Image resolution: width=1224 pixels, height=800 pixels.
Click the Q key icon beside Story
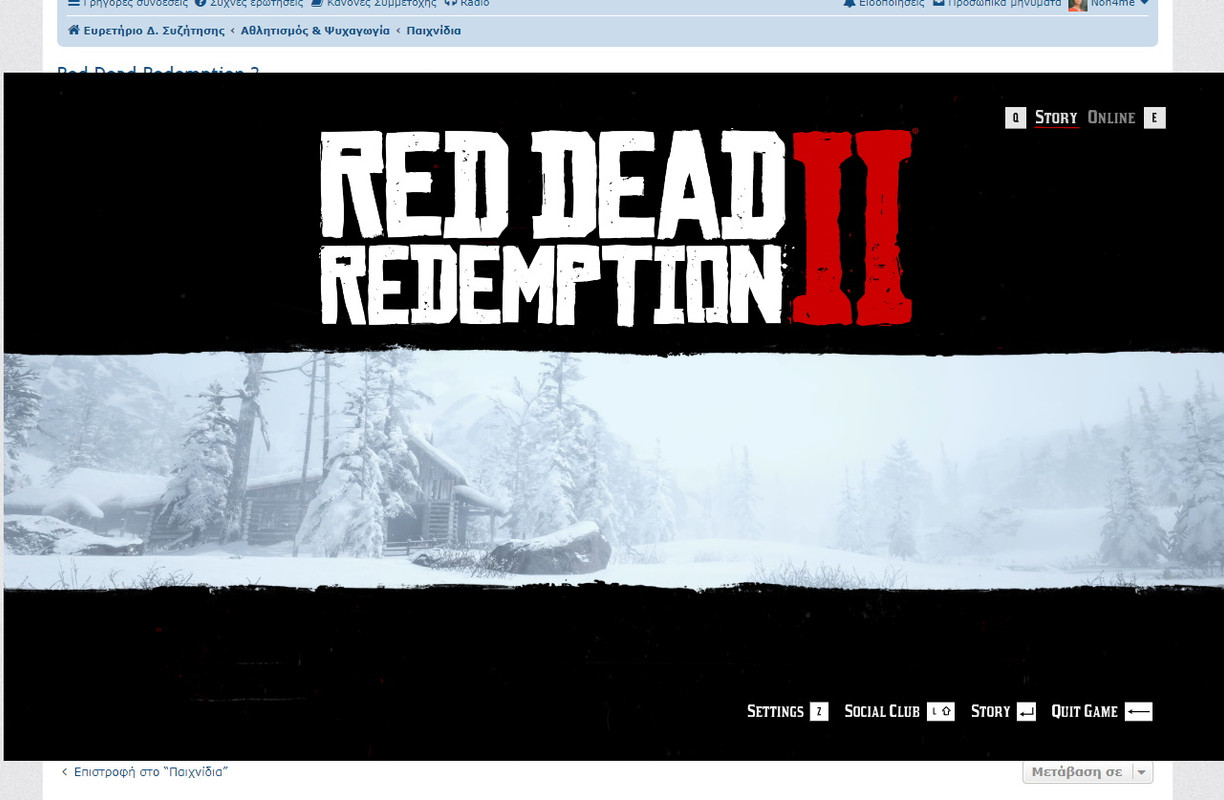pos(1015,118)
